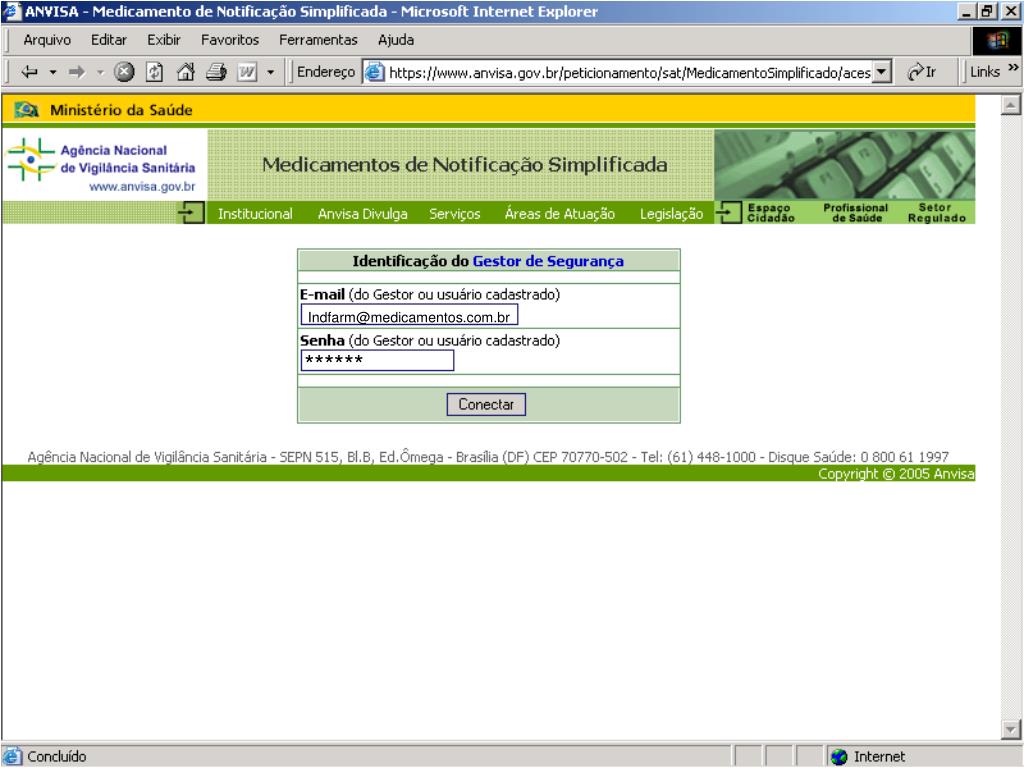Screen dimensions: 1024x768
Task: Open the Back history dropdown arrow
Action: 53,72
